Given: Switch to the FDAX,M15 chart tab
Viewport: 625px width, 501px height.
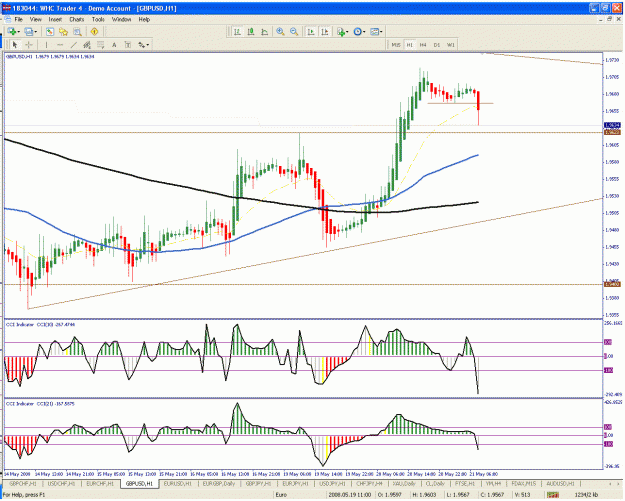Looking at the screenshot, I should (x=523, y=484).
